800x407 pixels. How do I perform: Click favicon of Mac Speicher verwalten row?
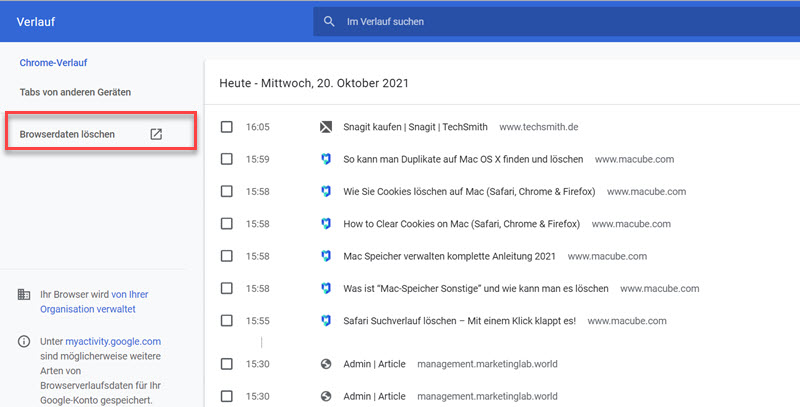click(x=326, y=256)
